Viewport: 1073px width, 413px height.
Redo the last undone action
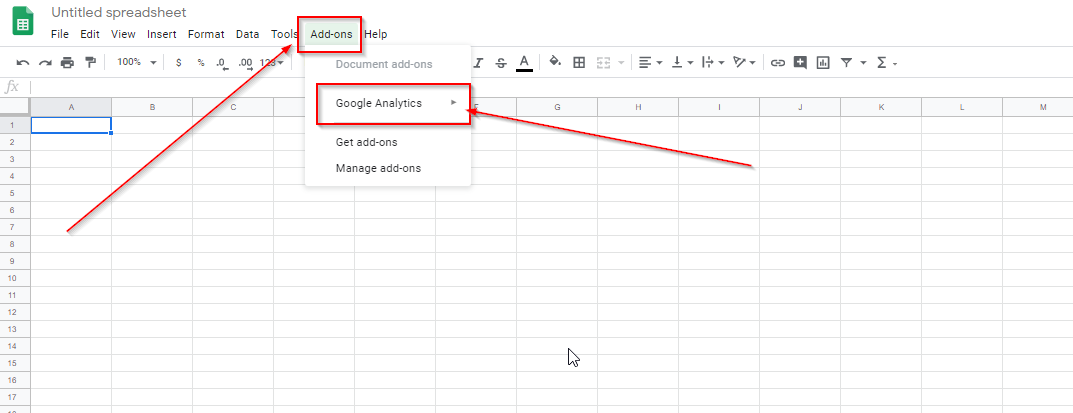(x=45, y=63)
